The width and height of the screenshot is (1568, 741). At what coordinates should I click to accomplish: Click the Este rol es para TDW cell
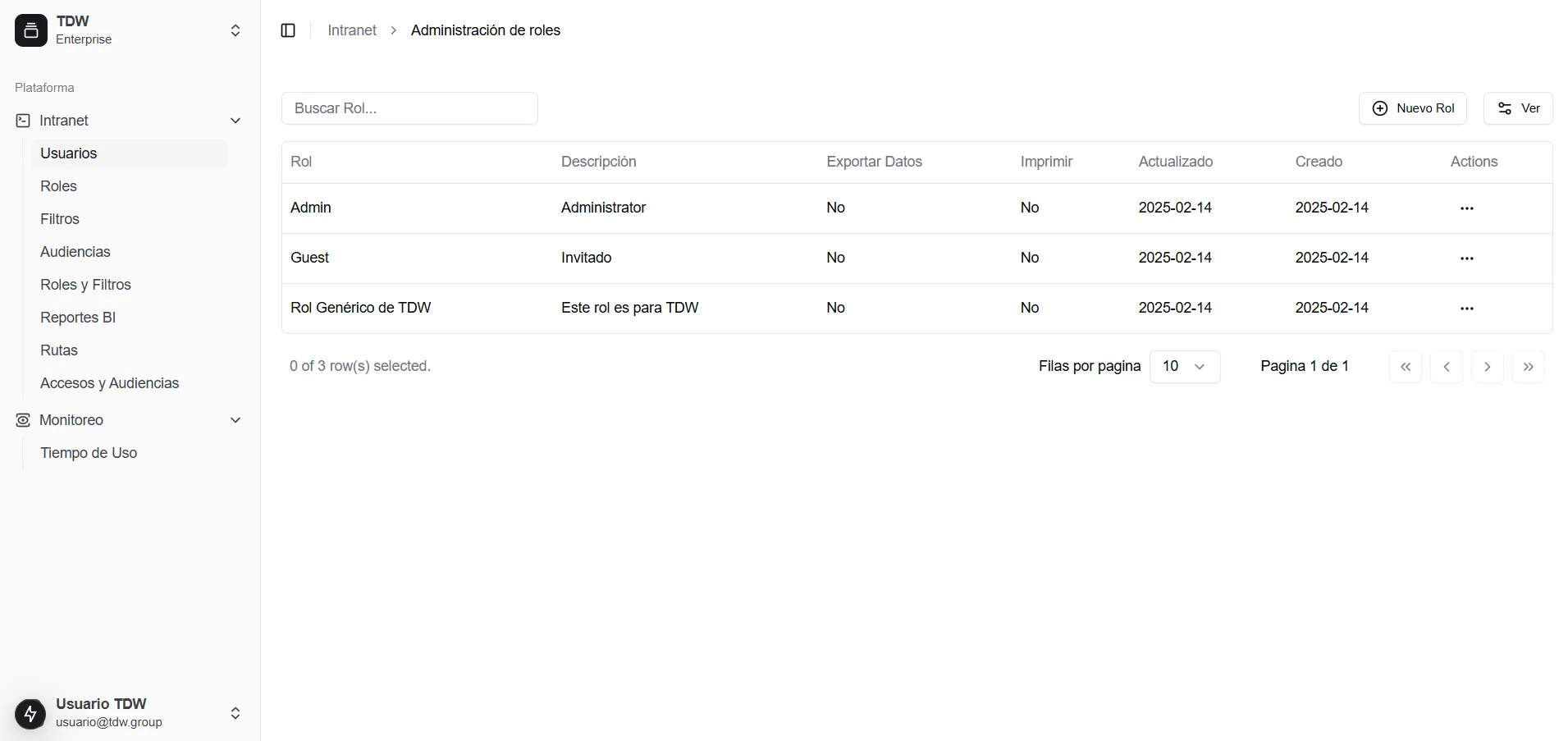tap(629, 308)
